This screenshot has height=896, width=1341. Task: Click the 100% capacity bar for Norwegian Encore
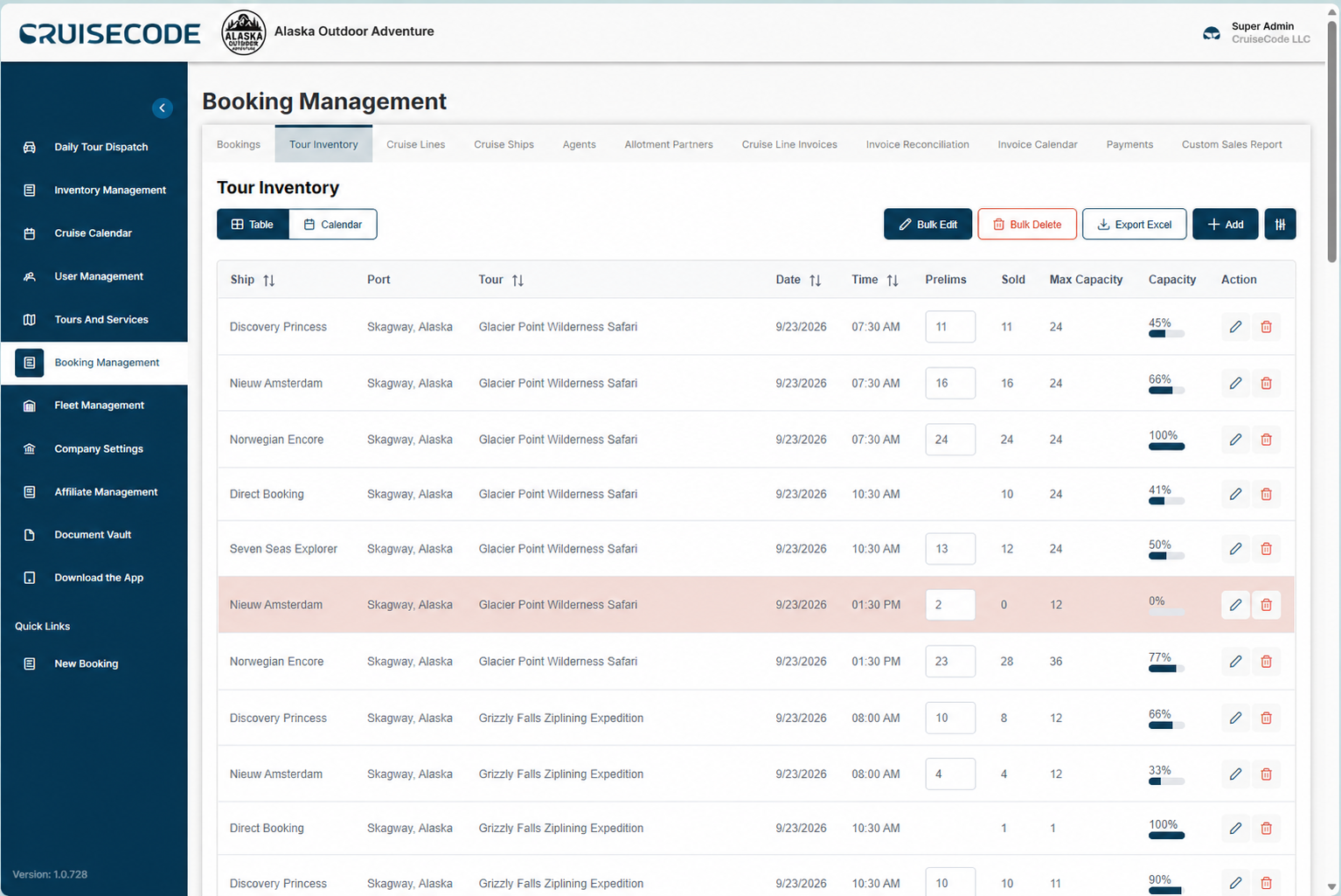point(1166,447)
